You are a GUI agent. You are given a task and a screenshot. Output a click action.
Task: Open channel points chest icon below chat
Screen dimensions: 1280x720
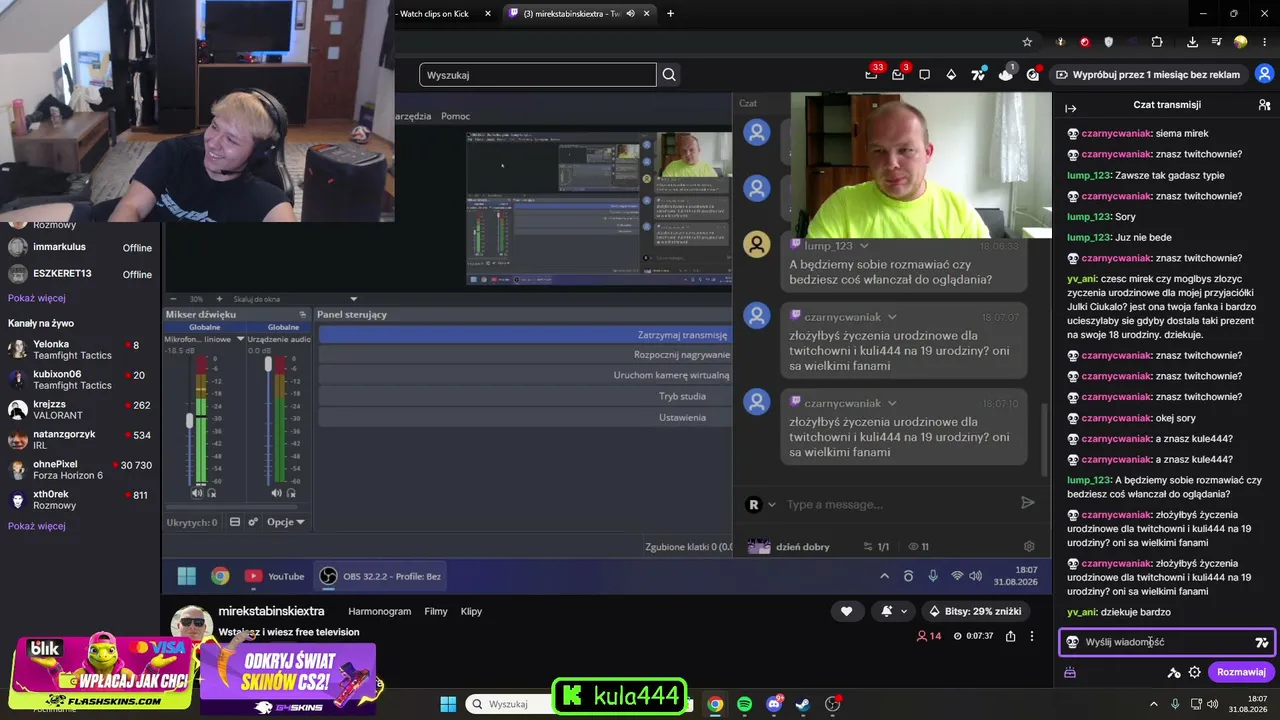click(1069, 673)
